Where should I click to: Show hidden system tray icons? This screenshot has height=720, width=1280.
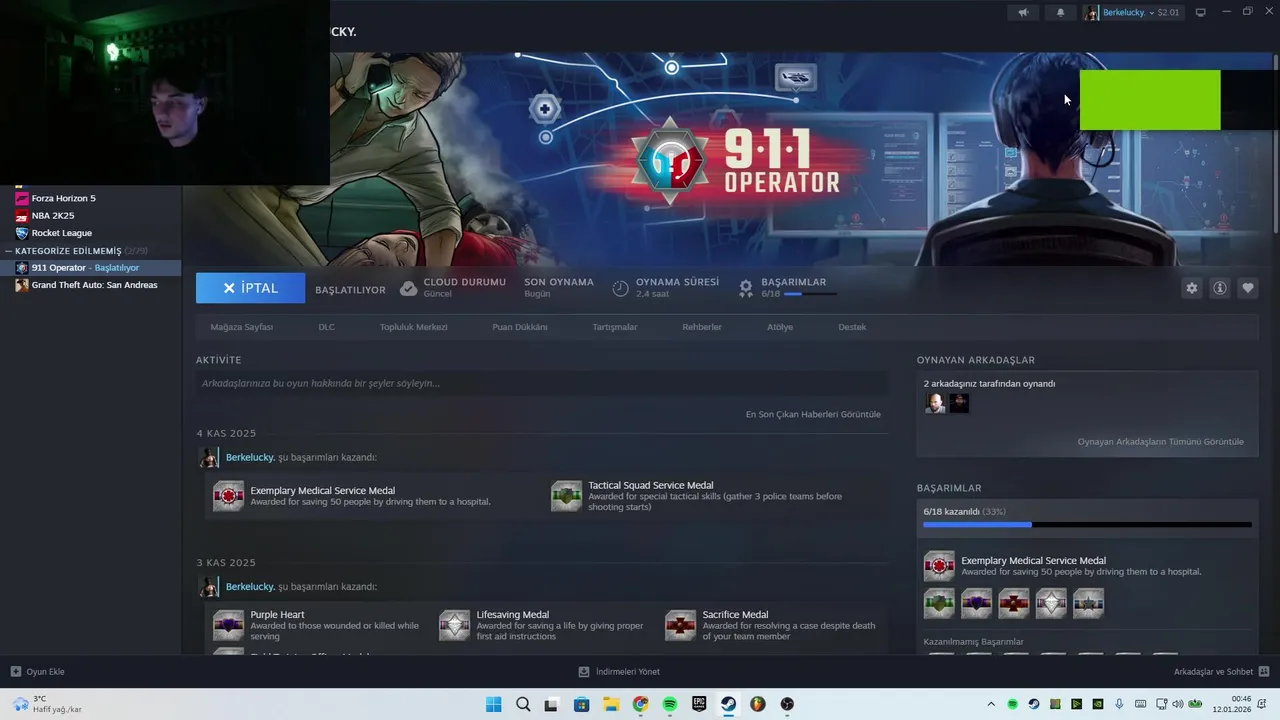coord(991,704)
